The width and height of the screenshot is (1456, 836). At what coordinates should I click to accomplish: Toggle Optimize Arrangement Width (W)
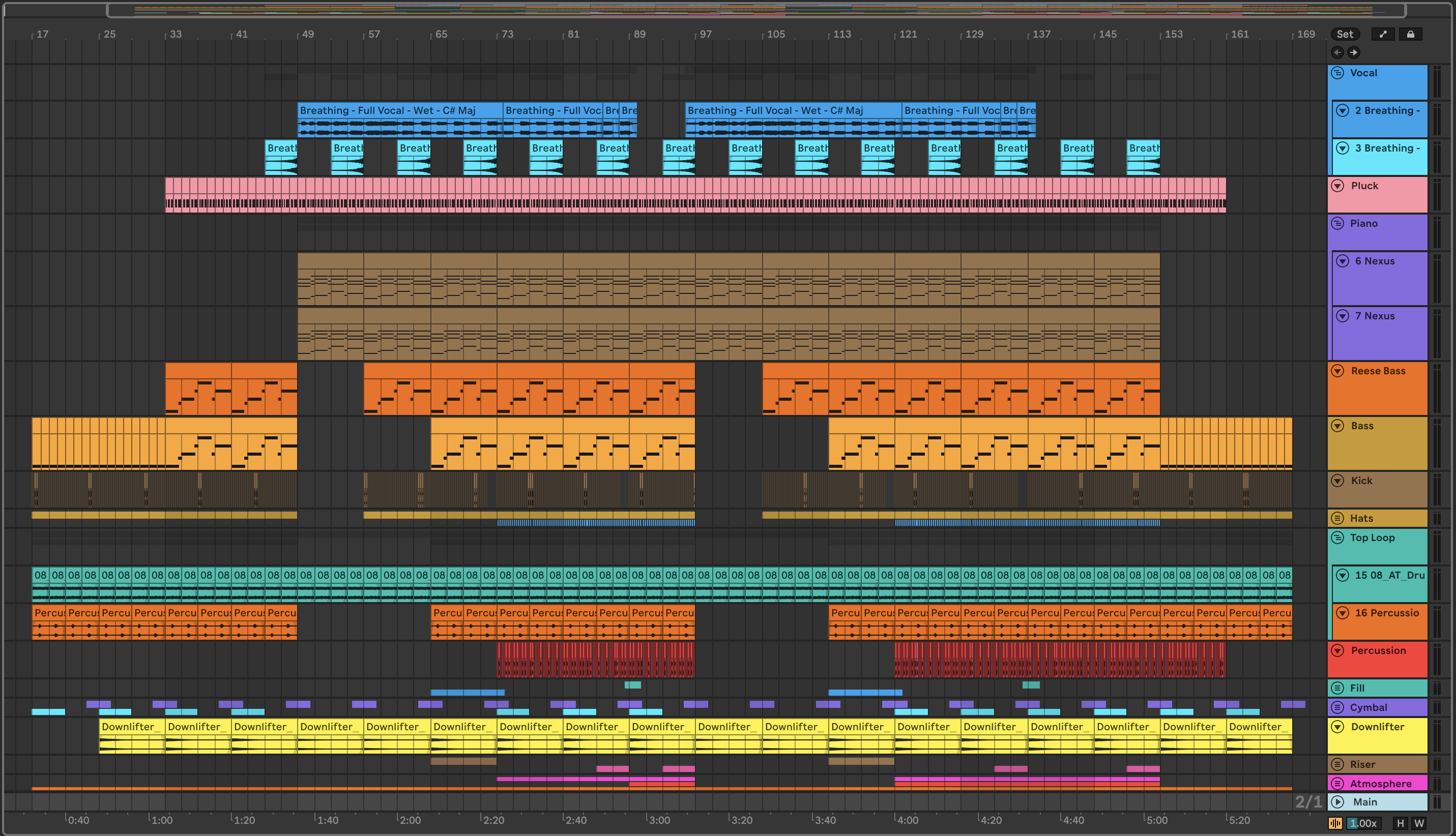(1419, 823)
